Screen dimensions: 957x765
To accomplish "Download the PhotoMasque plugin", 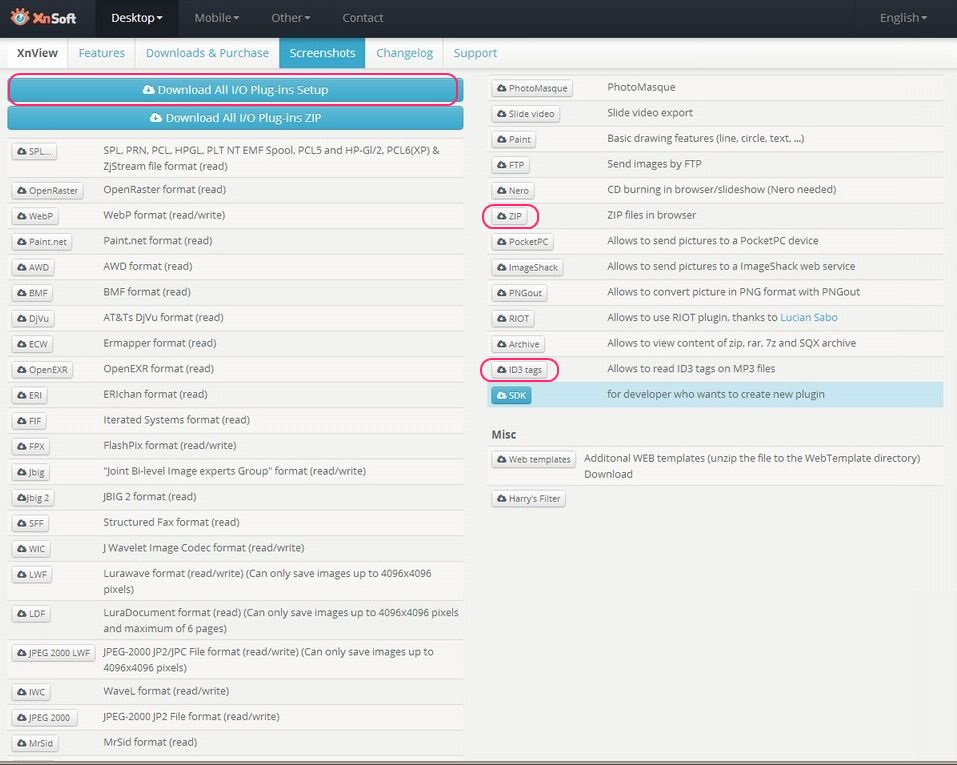I will coord(532,89).
